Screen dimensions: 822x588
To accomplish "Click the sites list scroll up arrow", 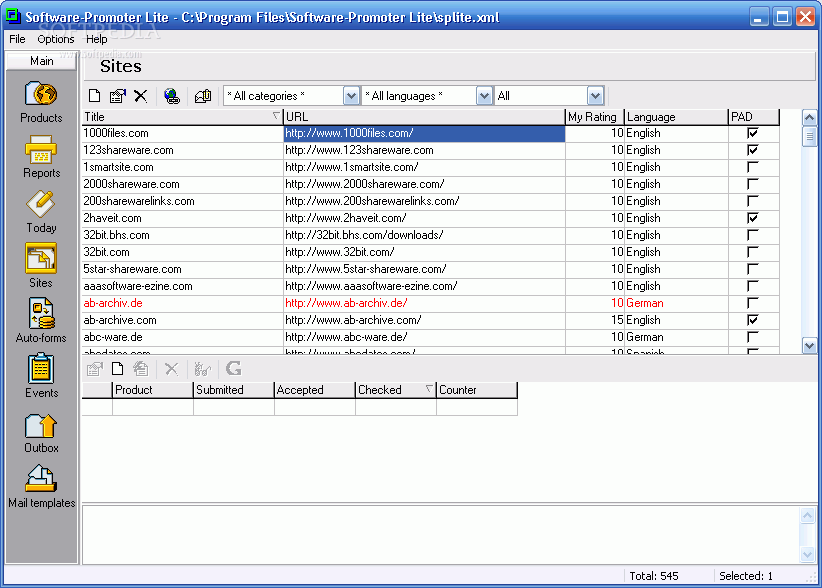I will point(809,117).
